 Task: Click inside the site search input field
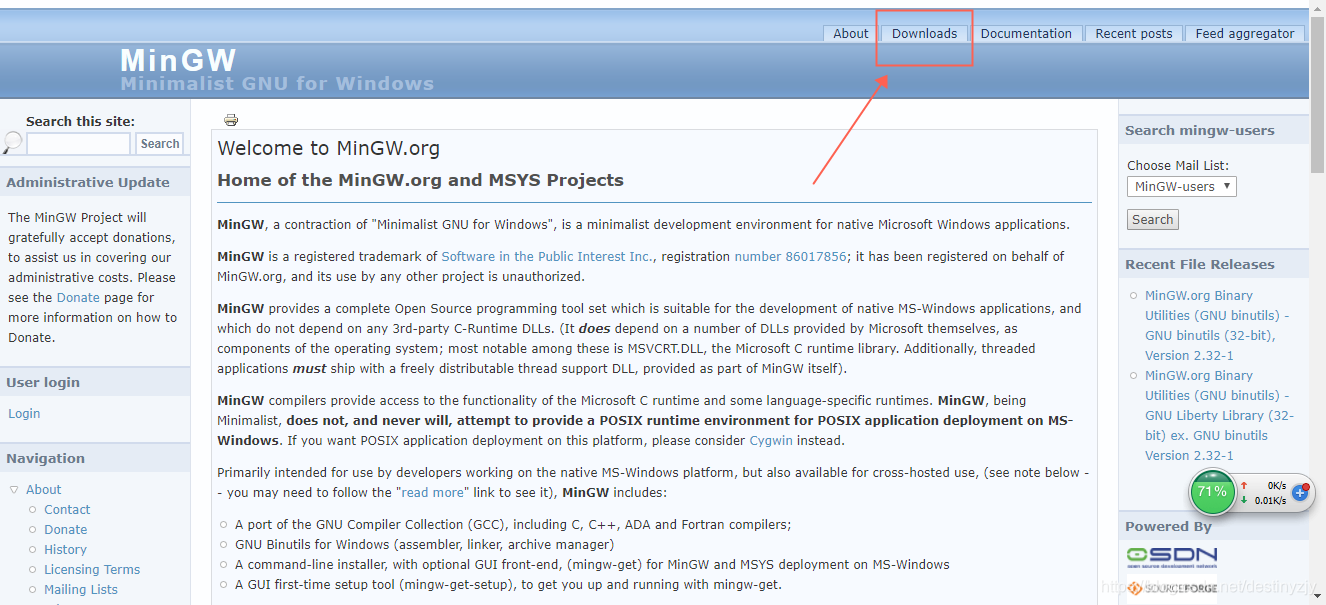point(78,143)
